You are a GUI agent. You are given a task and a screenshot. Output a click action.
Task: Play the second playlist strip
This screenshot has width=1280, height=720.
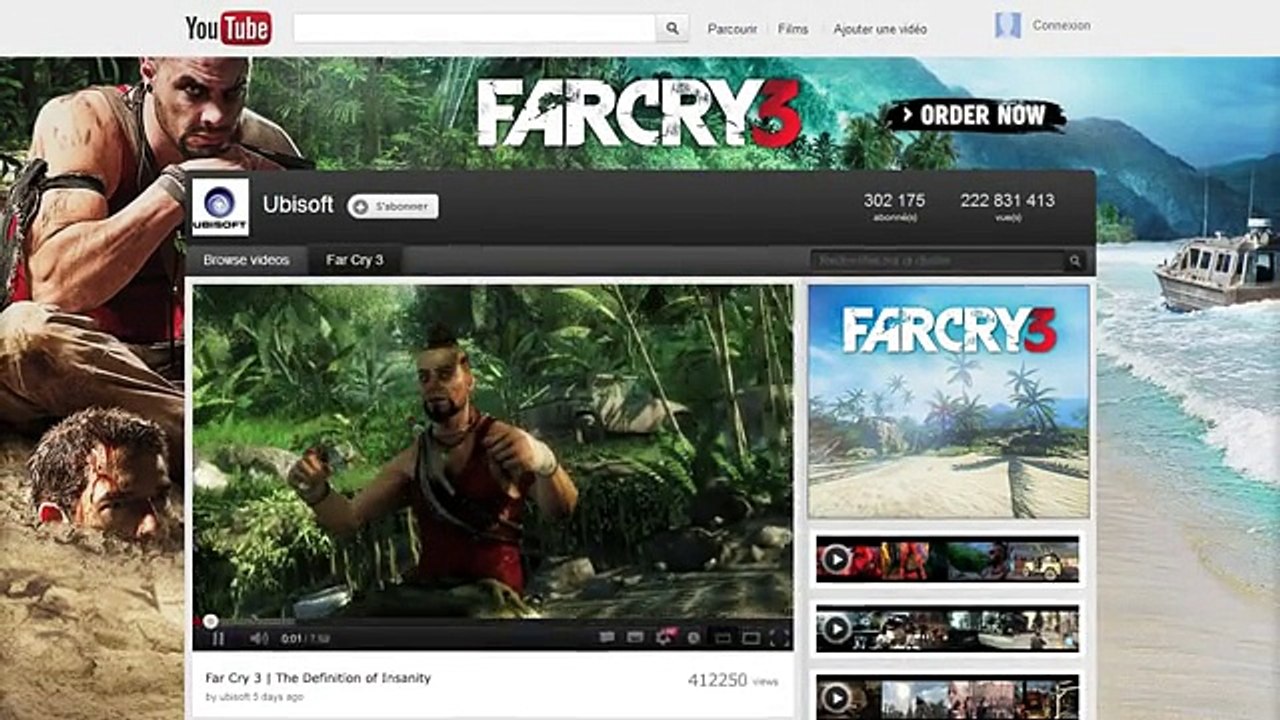[x=947, y=628]
